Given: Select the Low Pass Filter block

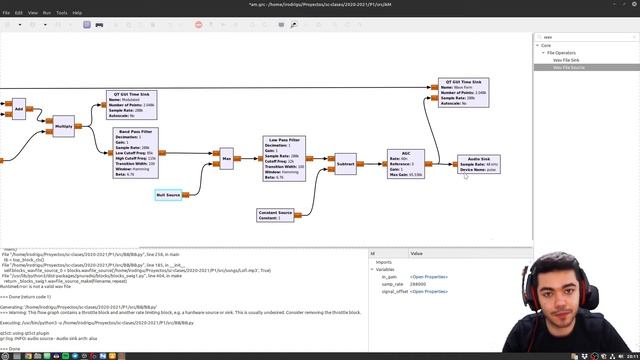Looking at the screenshot, I should 284,158.
